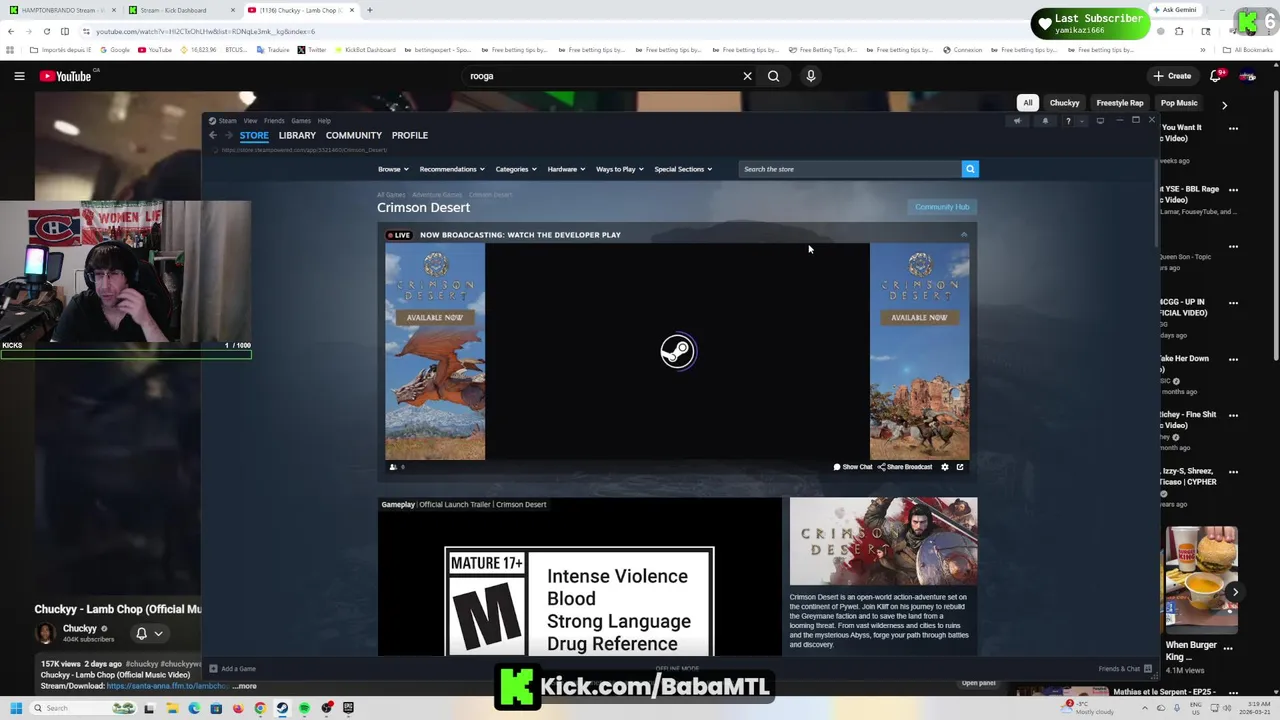Click YouTube search magnifier button
Image resolution: width=1280 pixels, height=720 pixels.
[x=773, y=76]
